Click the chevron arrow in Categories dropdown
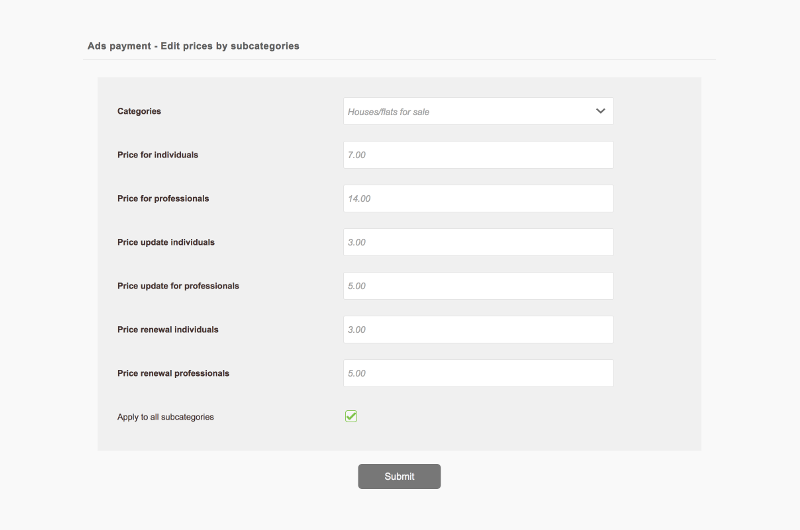Screen dimensions: 800x530 coord(600,111)
